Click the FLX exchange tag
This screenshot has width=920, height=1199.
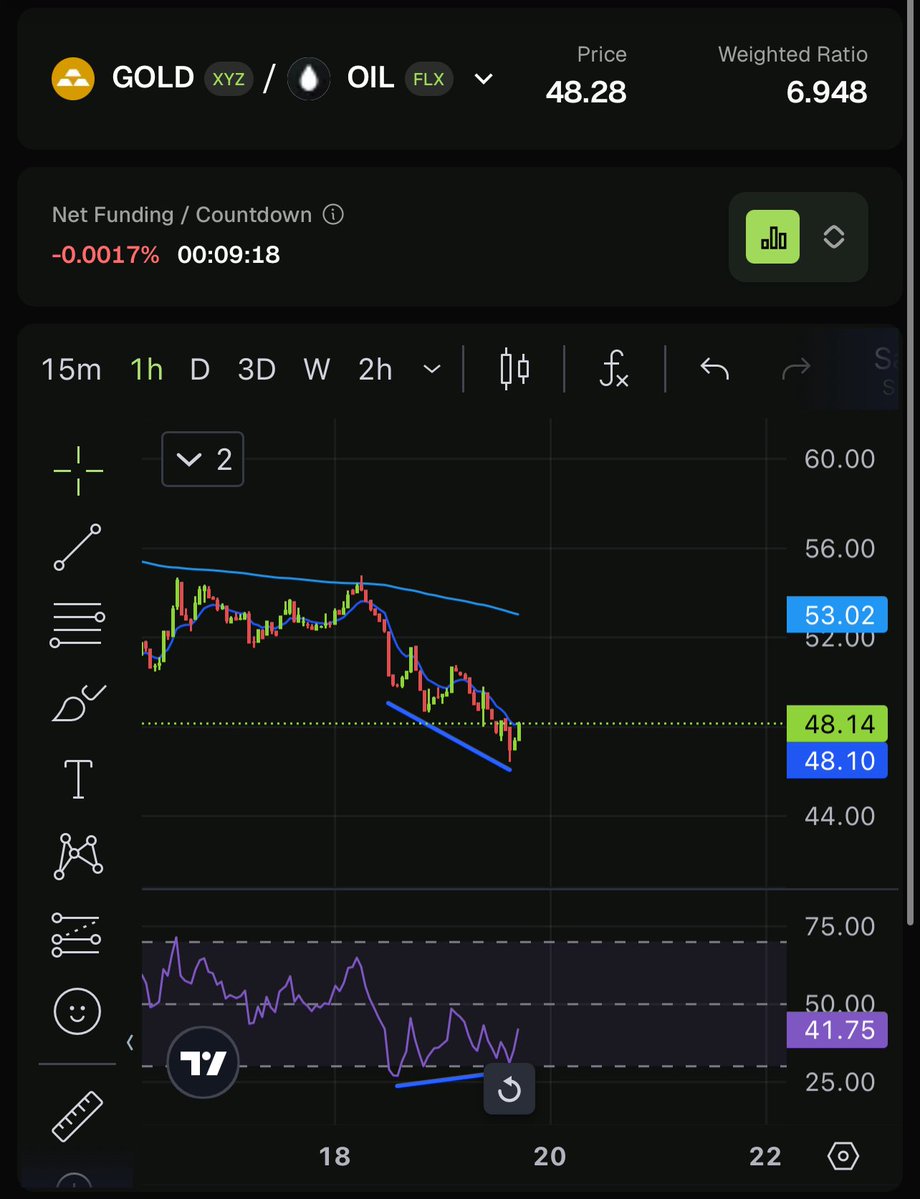[x=429, y=80]
